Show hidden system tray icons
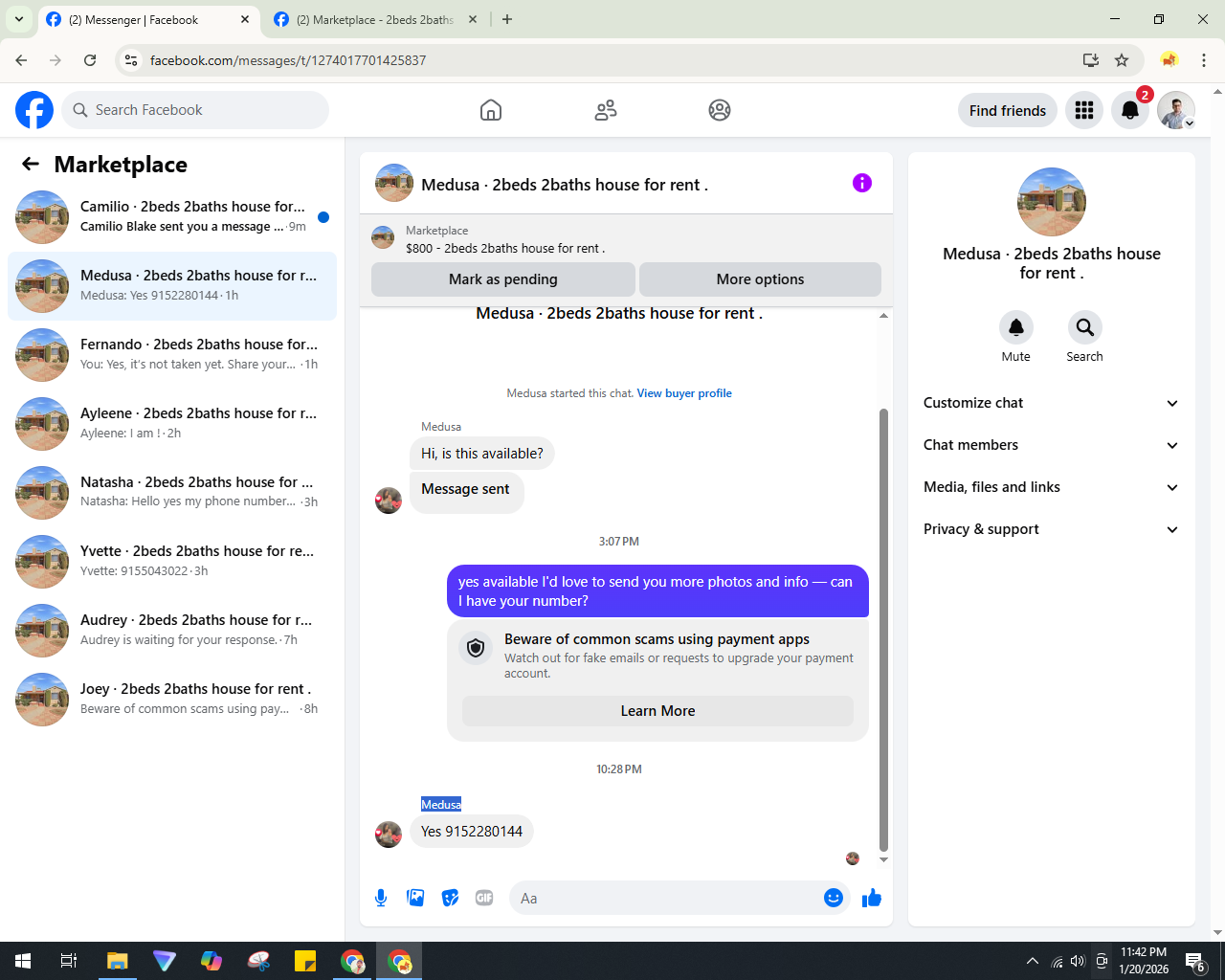This screenshot has width=1225, height=980. tap(1032, 961)
